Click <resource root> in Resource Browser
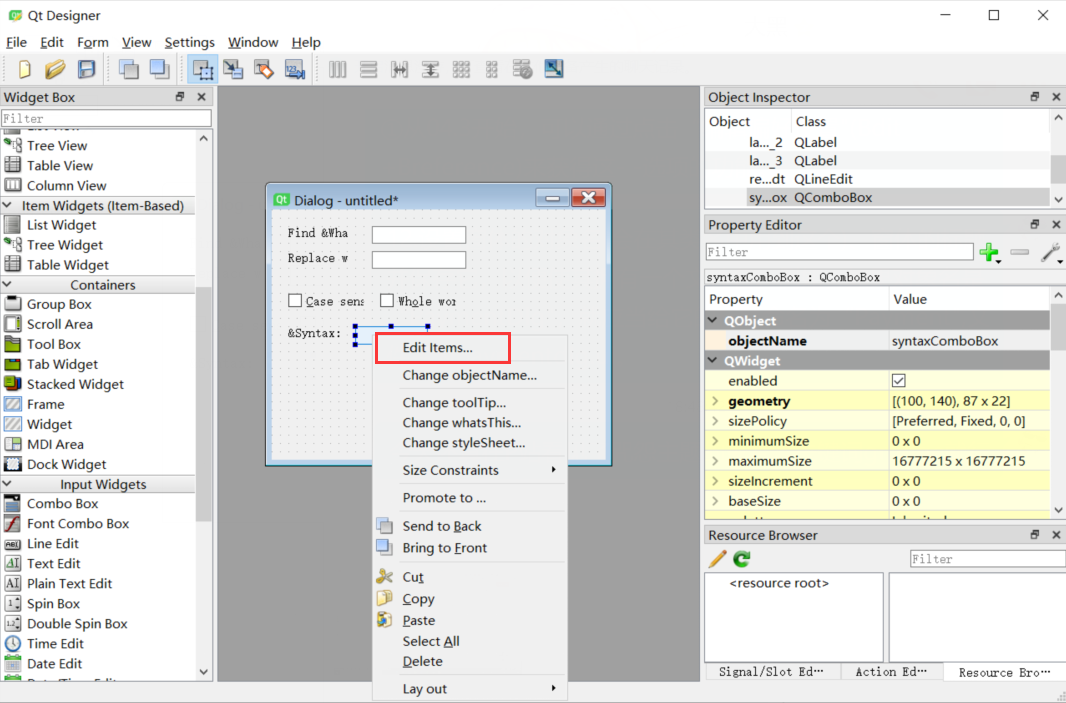 coord(779,583)
